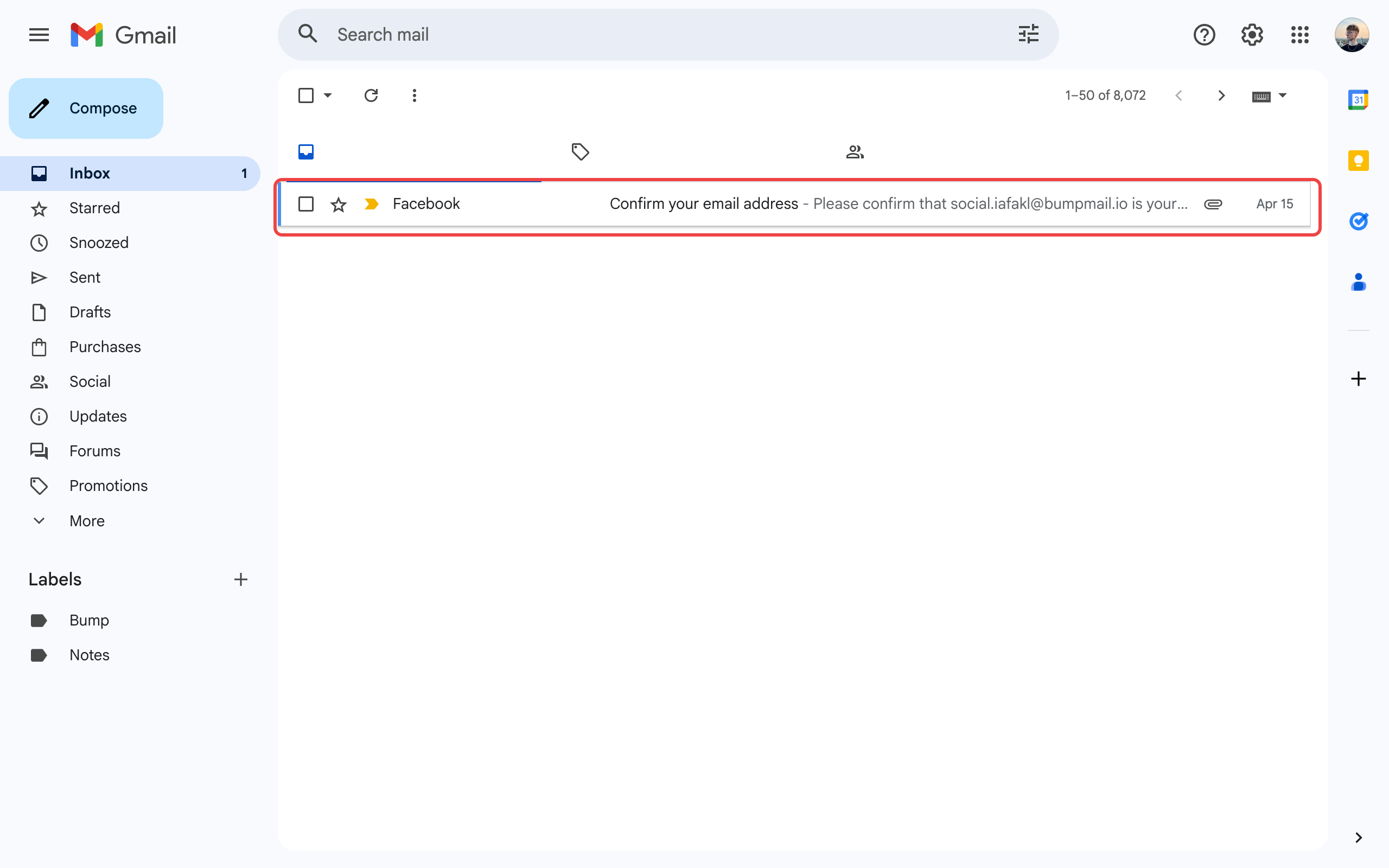Image resolution: width=1389 pixels, height=868 pixels.
Task: Open the input tools dropdown arrow
Action: (x=1283, y=95)
